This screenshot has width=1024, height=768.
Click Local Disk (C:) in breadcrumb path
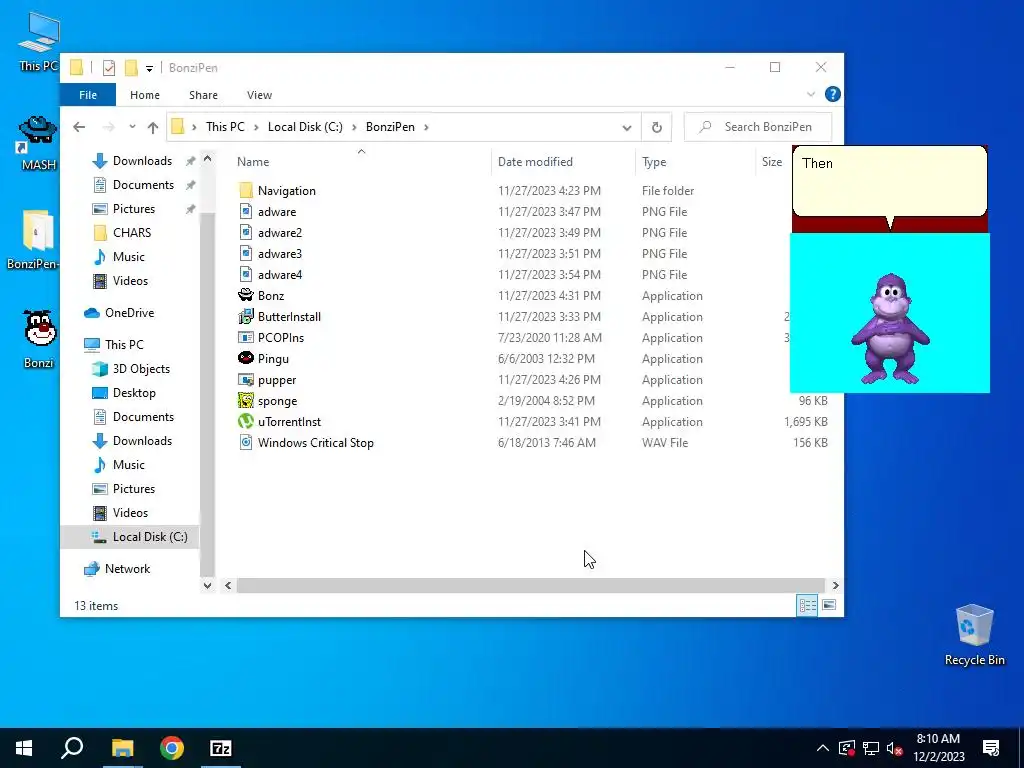click(305, 127)
